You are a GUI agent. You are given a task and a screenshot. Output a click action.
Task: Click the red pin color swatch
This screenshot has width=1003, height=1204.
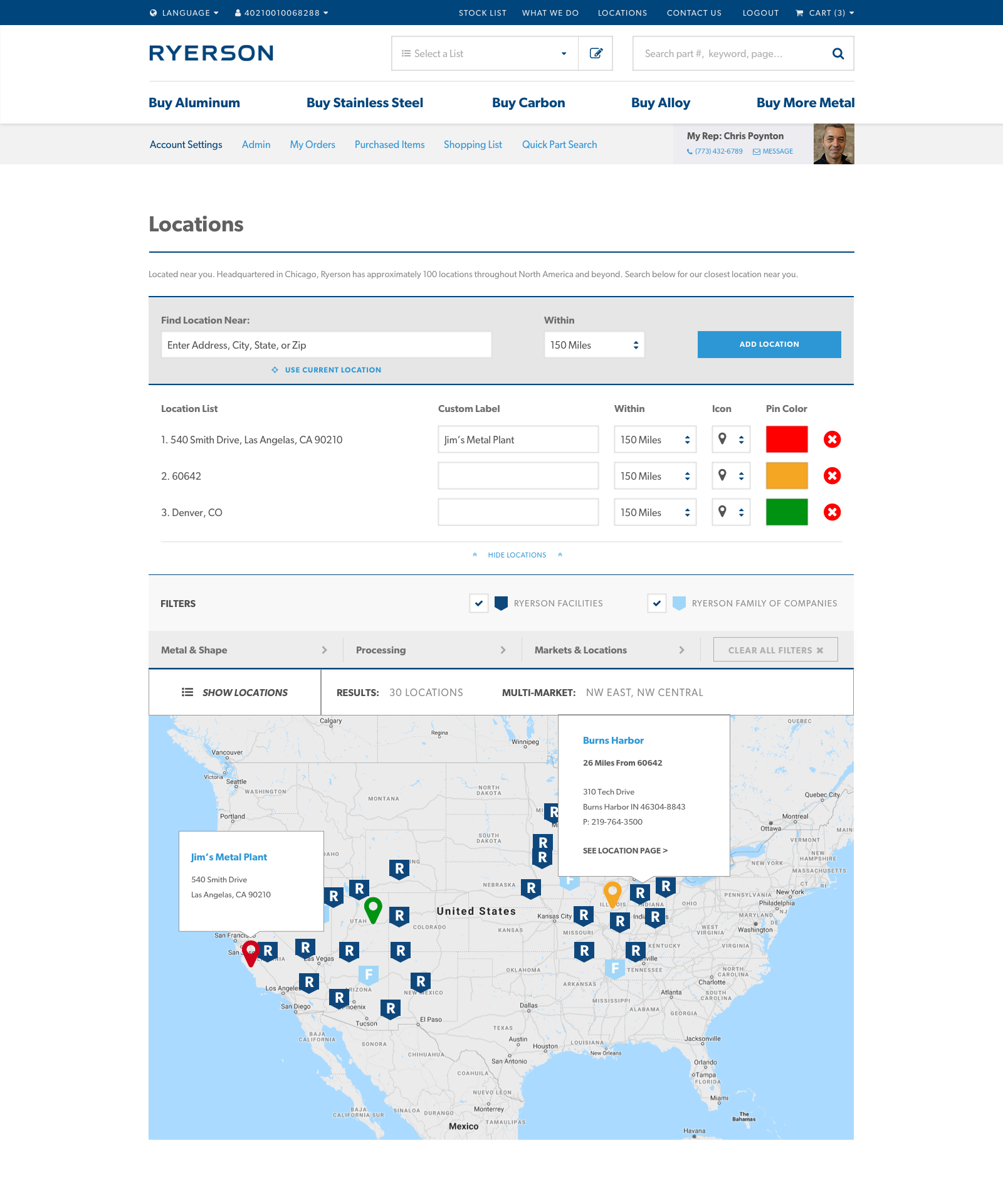coord(787,440)
